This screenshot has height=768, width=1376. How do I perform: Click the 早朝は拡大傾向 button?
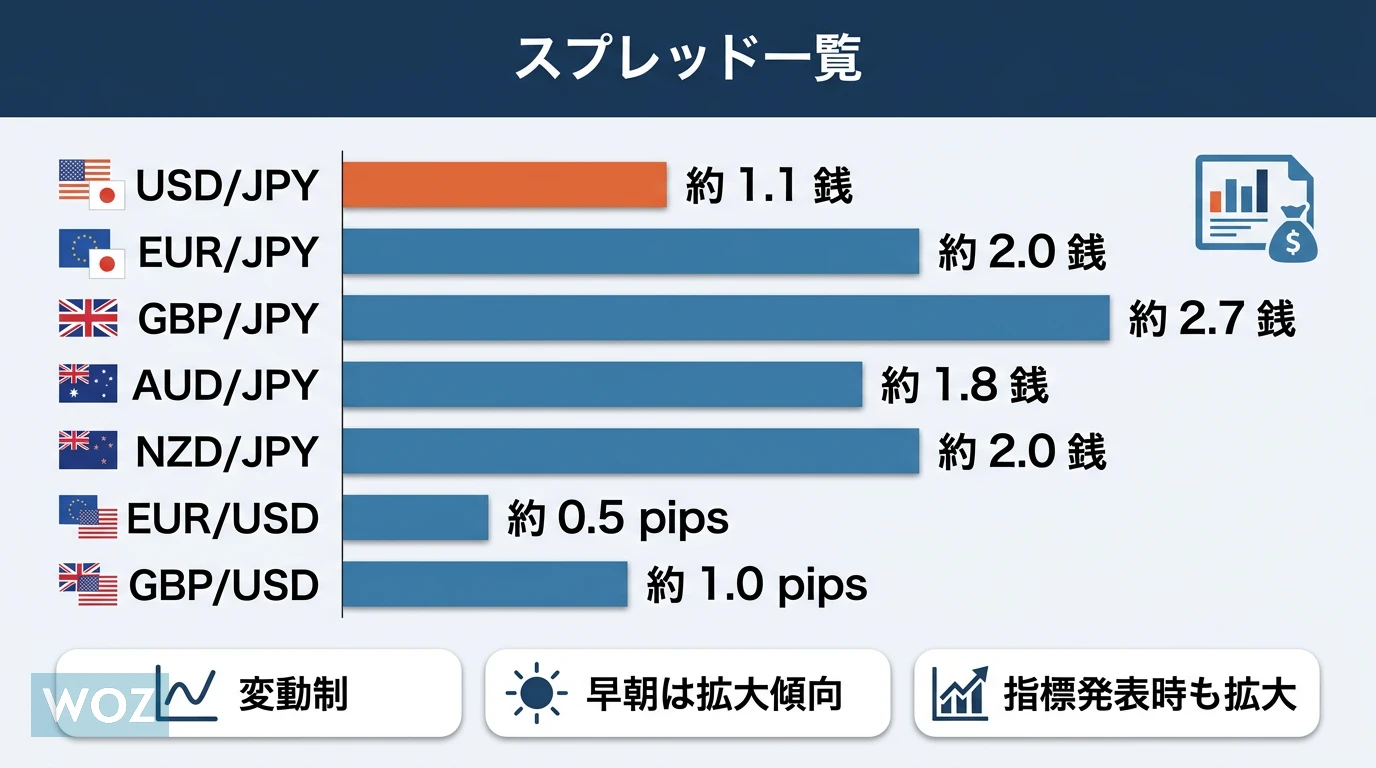click(x=687, y=694)
